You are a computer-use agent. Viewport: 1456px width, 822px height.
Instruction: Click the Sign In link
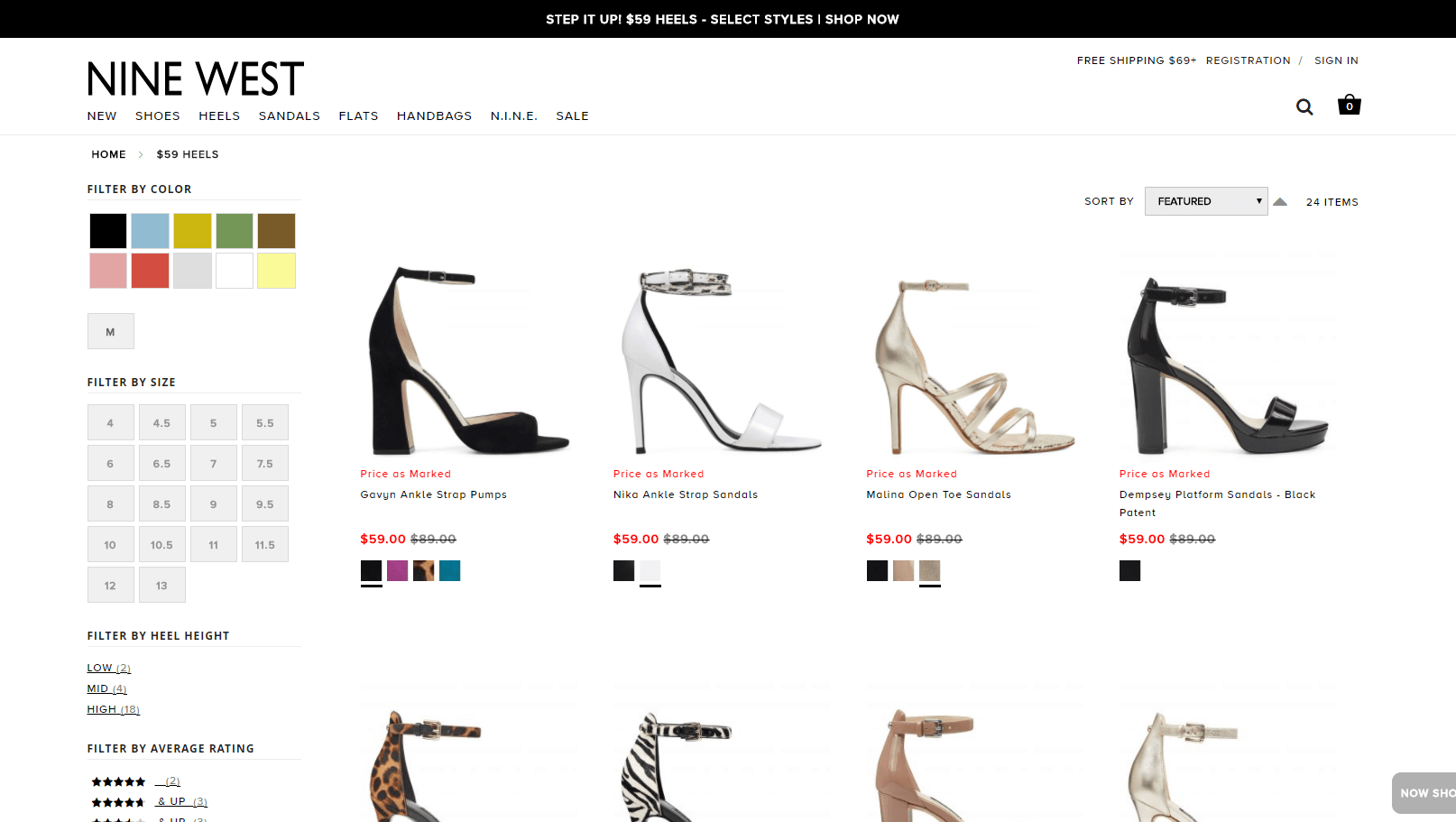click(1336, 60)
